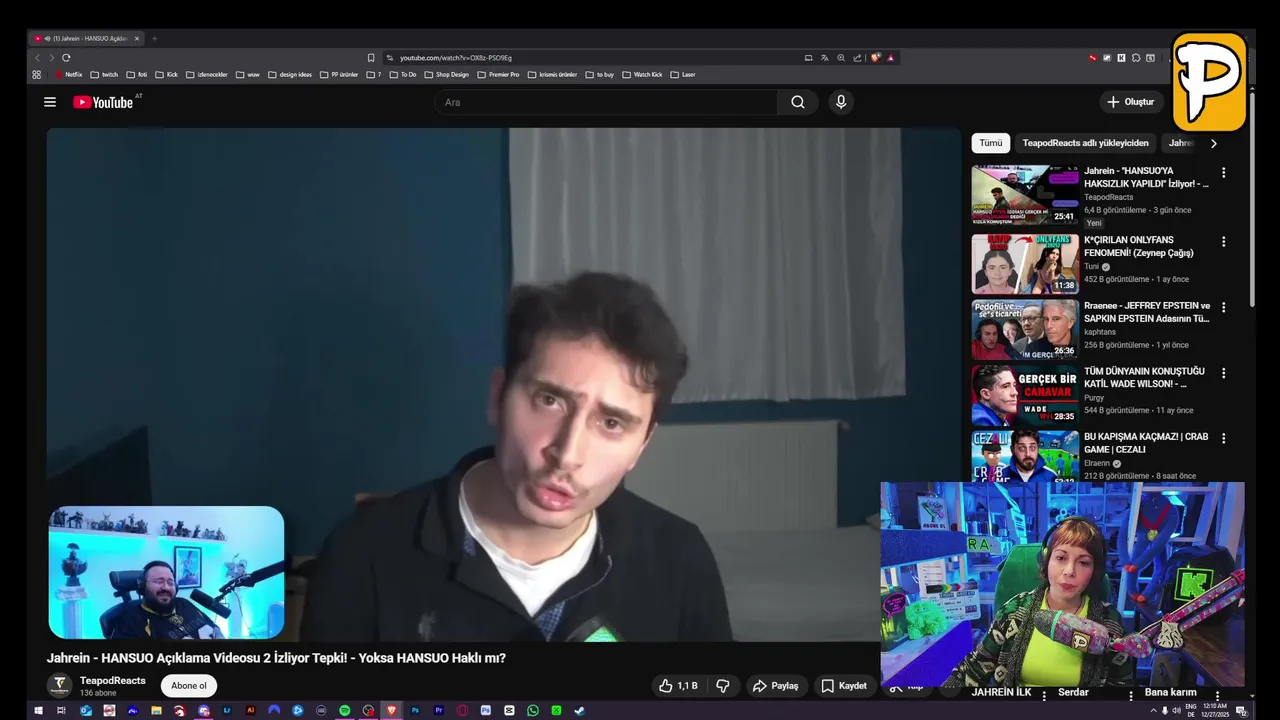Open the Premier Pro bookmarks folder
This screenshot has height=720, width=1280.
[498, 75]
